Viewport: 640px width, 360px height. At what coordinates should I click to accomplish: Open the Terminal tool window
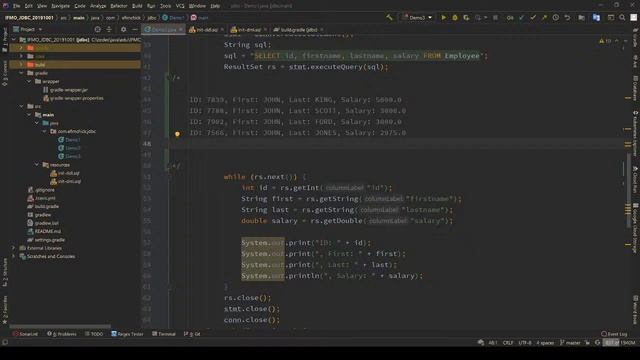coord(164,334)
